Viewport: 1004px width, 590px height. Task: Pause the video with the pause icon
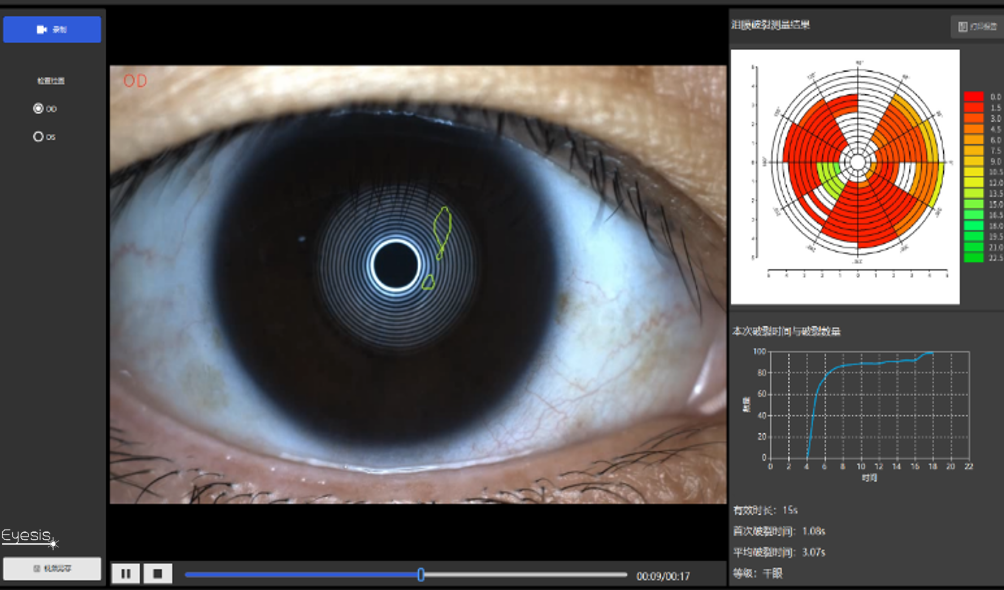[x=126, y=573]
